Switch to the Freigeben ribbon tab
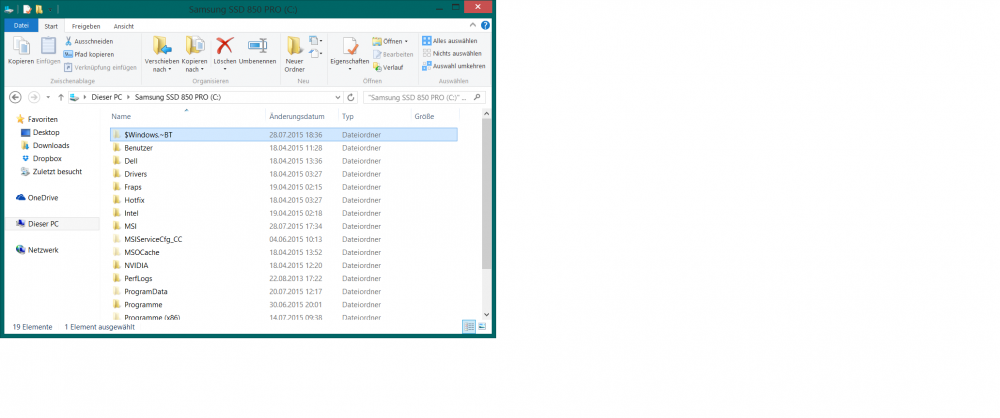 tap(86, 25)
